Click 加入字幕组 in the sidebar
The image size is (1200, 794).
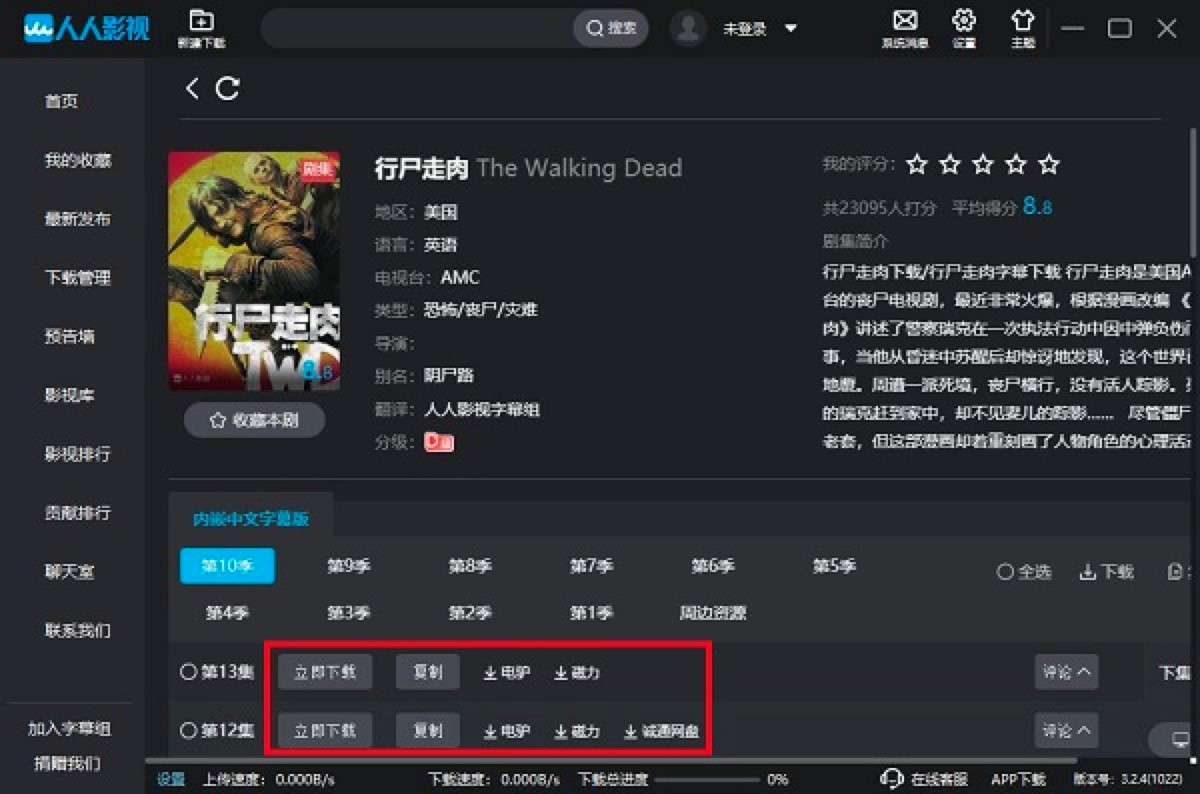[68, 729]
